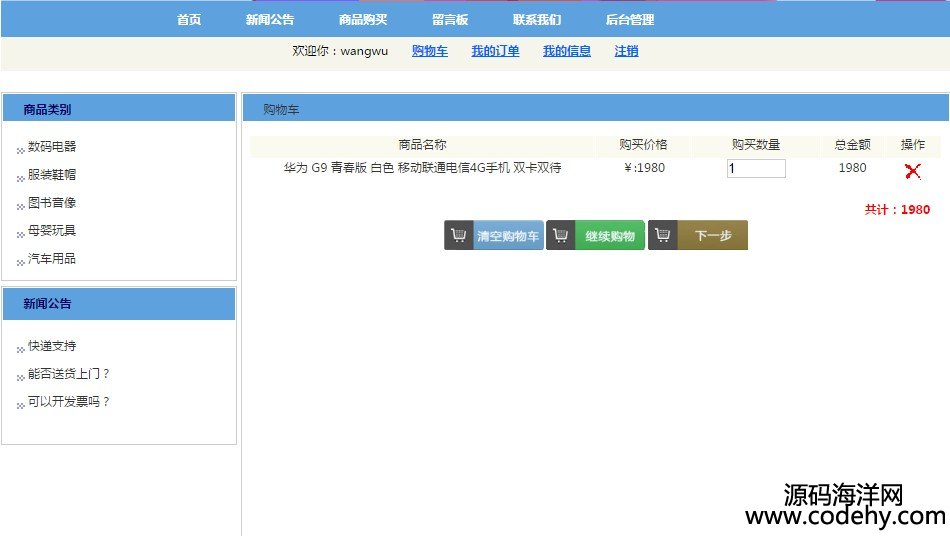The width and height of the screenshot is (950, 536).
Task: Click the 商品类别 panel header
Action: coord(119,109)
